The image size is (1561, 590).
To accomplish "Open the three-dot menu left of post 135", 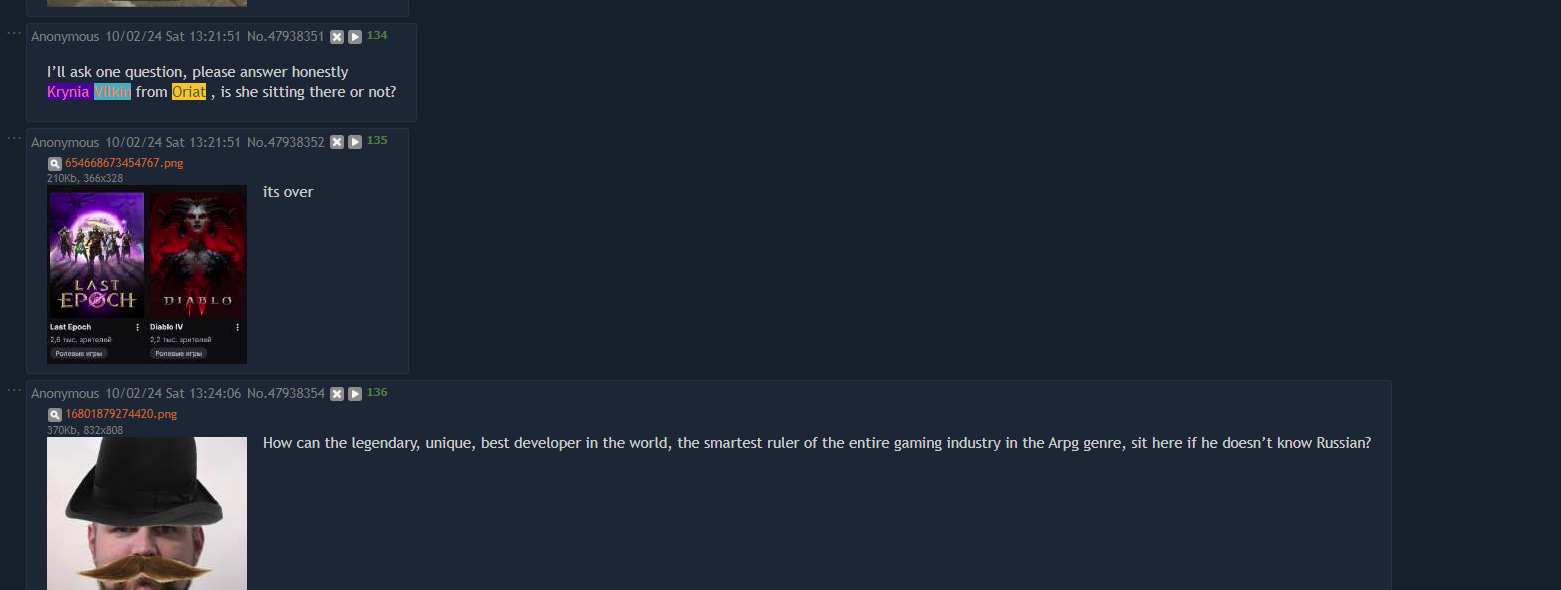I will tap(14, 138).
